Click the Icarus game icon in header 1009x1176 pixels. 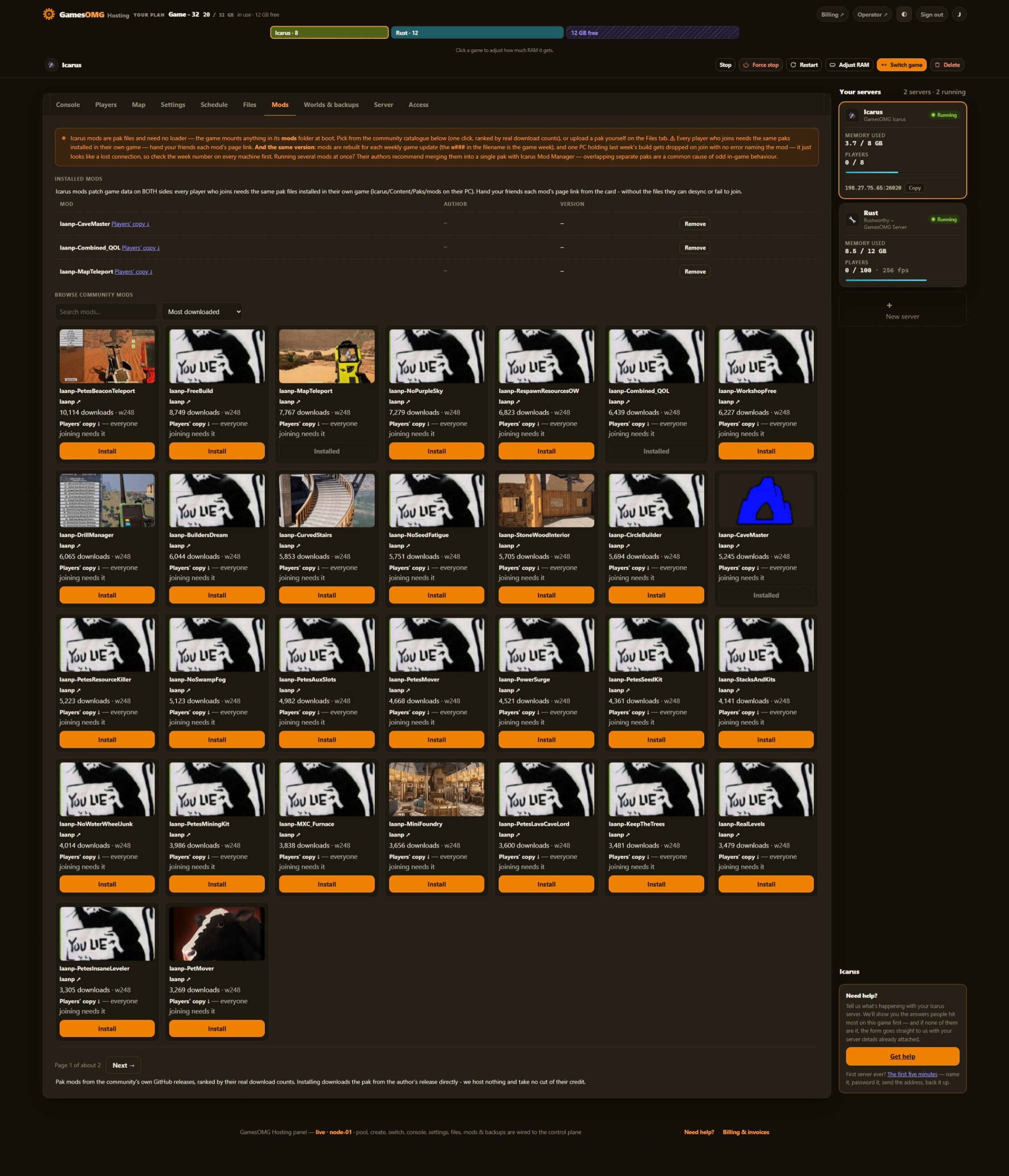click(x=51, y=65)
